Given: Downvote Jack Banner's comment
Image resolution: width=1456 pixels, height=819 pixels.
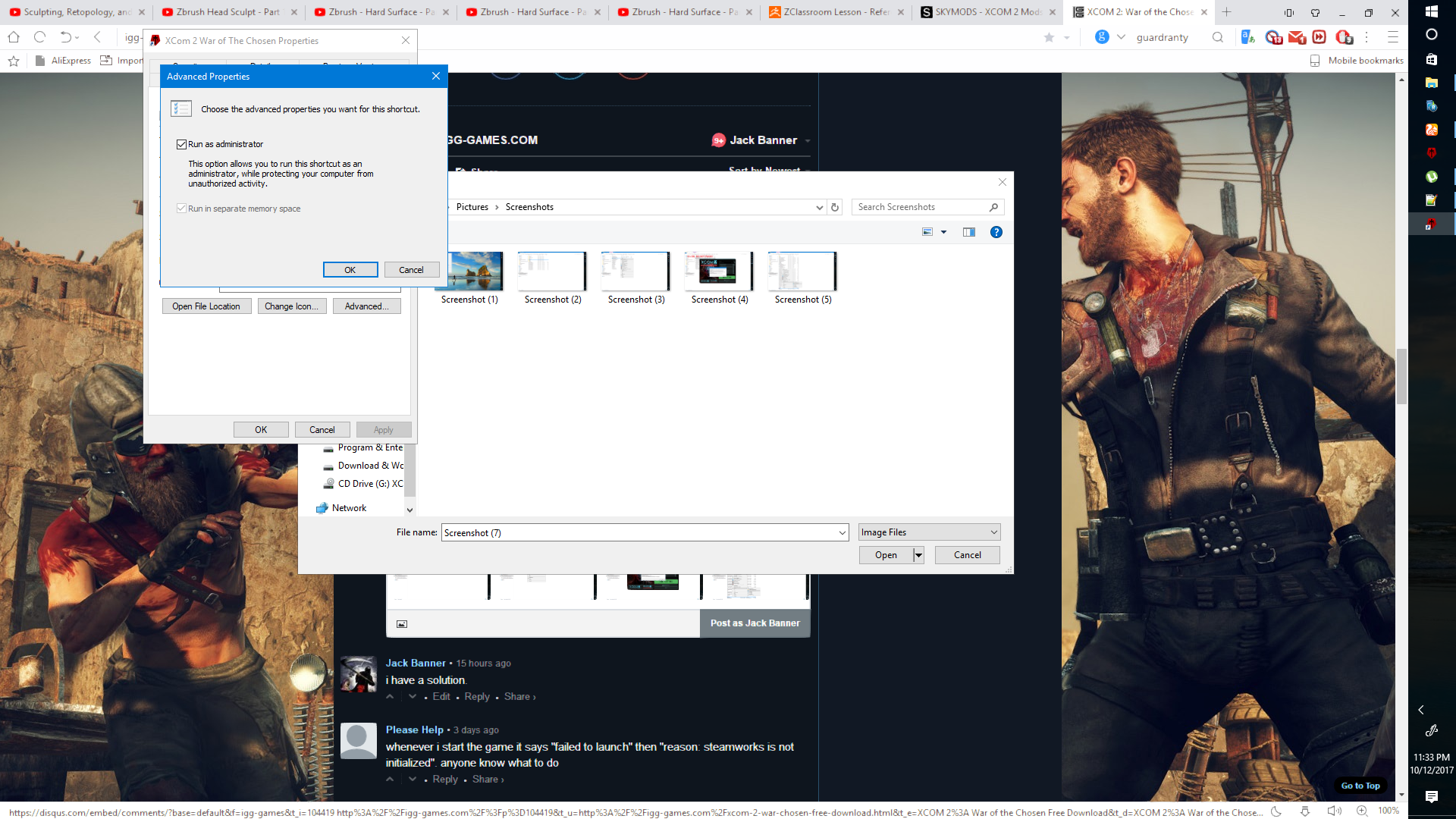Looking at the screenshot, I should point(413,696).
